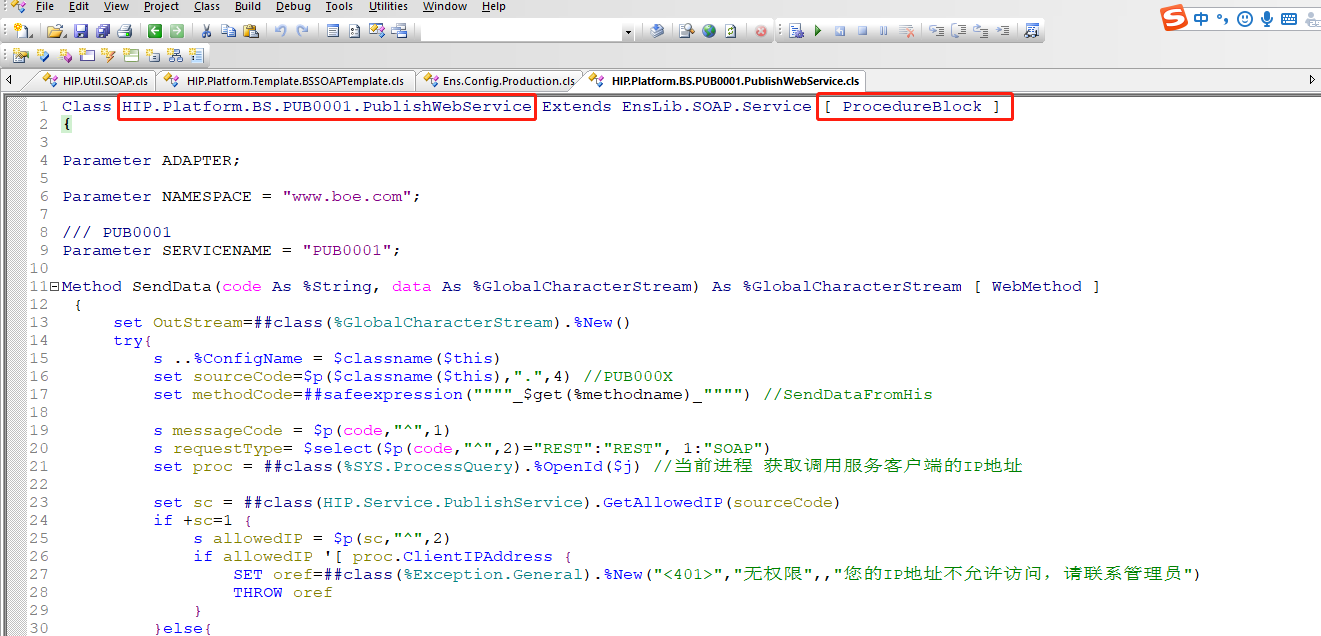1321x636 pixels.
Task: Click the Paste clipboard icon
Action: point(248,31)
